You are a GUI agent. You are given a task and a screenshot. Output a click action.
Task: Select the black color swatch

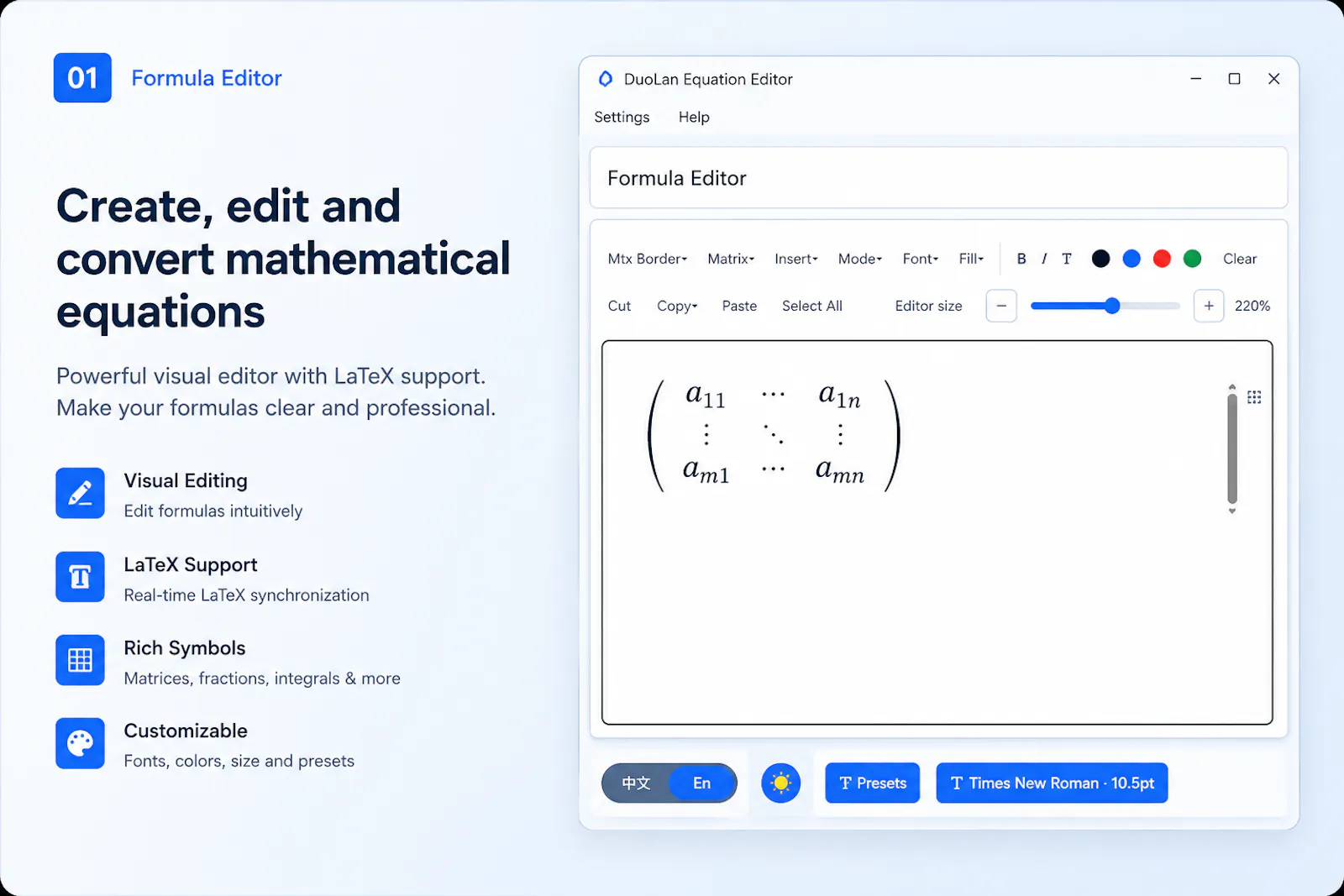point(1100,259)
